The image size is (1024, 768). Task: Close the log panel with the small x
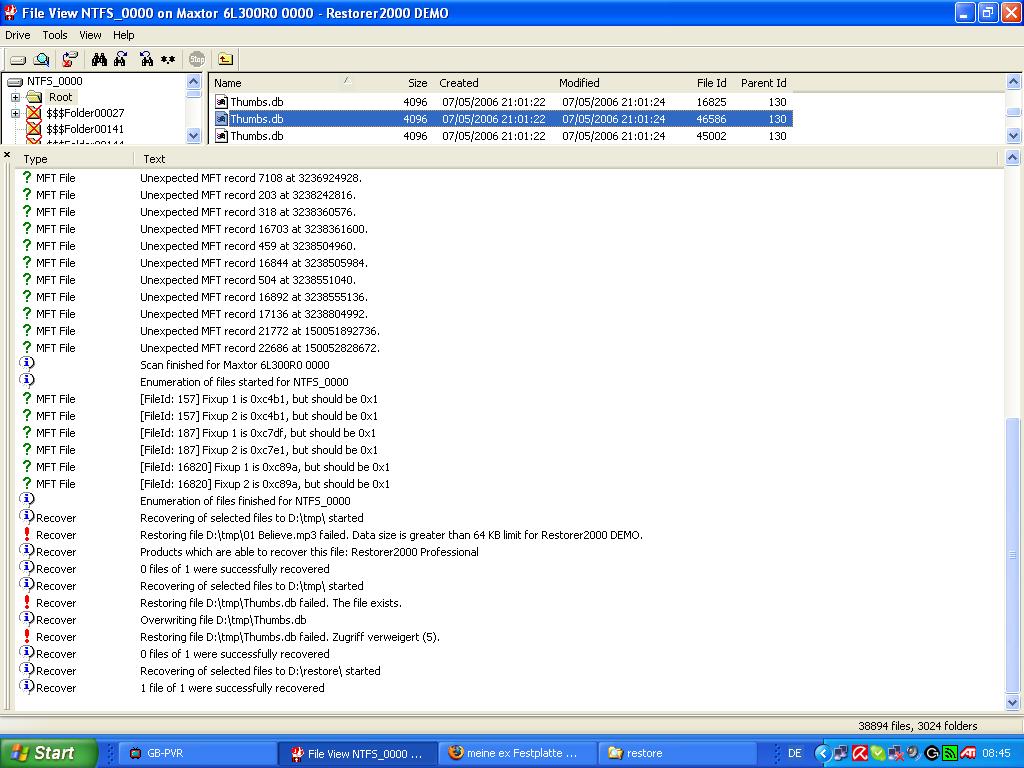pos(7,155)
